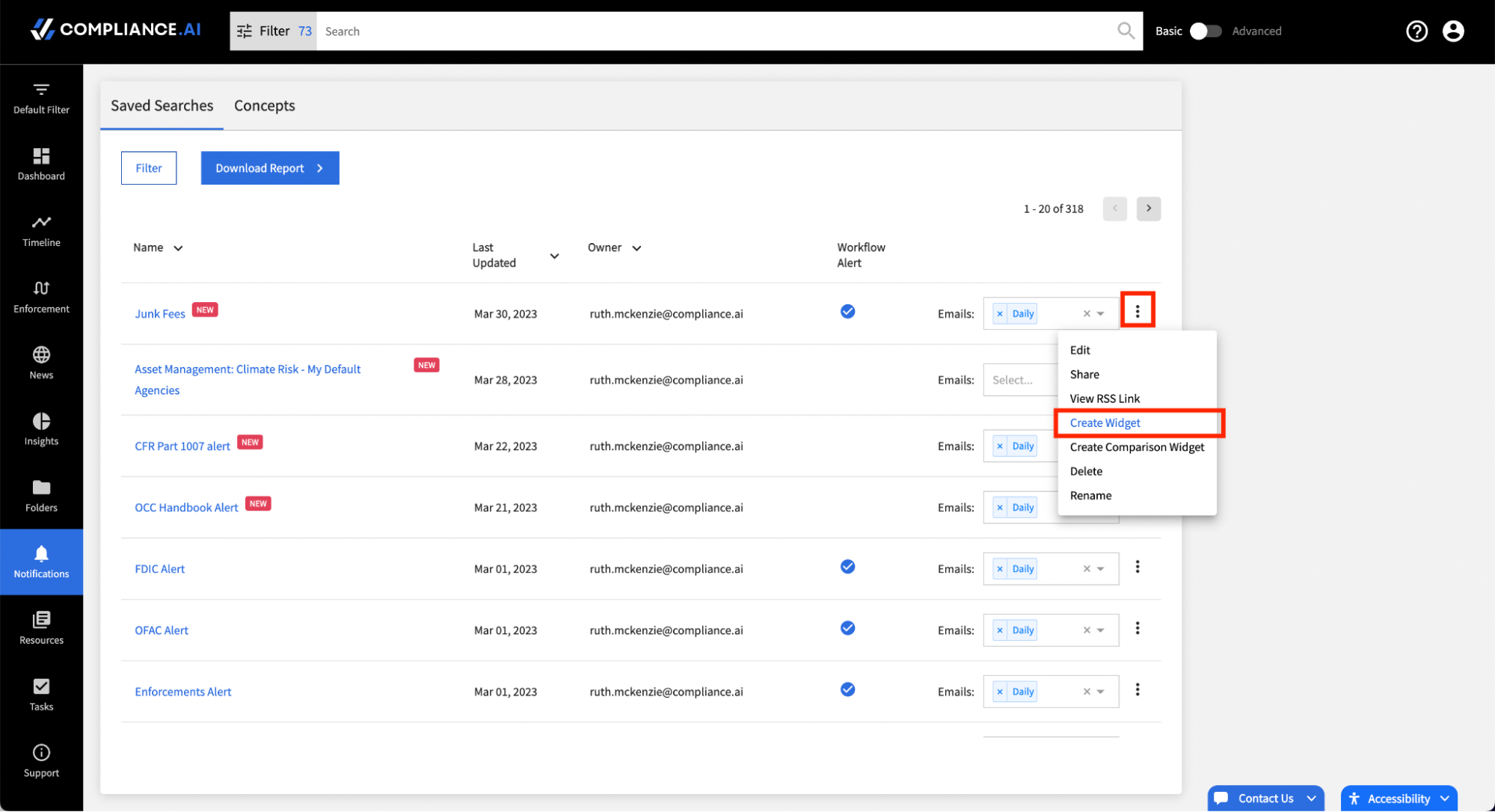Open Insights pie chart icon
This screenshot has width=1495, height=812.
click(41, 421)
